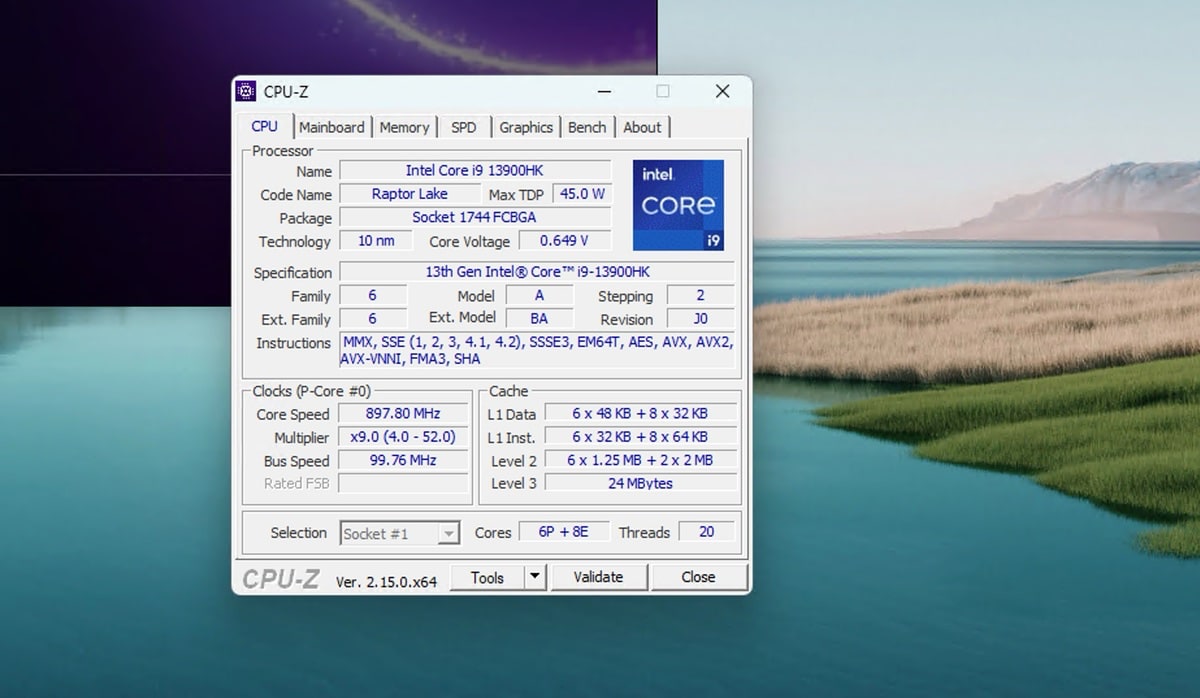The height and width of the screenshot is (698, 1200).
Task: Select the Specification text field
Action: point(537,272)
